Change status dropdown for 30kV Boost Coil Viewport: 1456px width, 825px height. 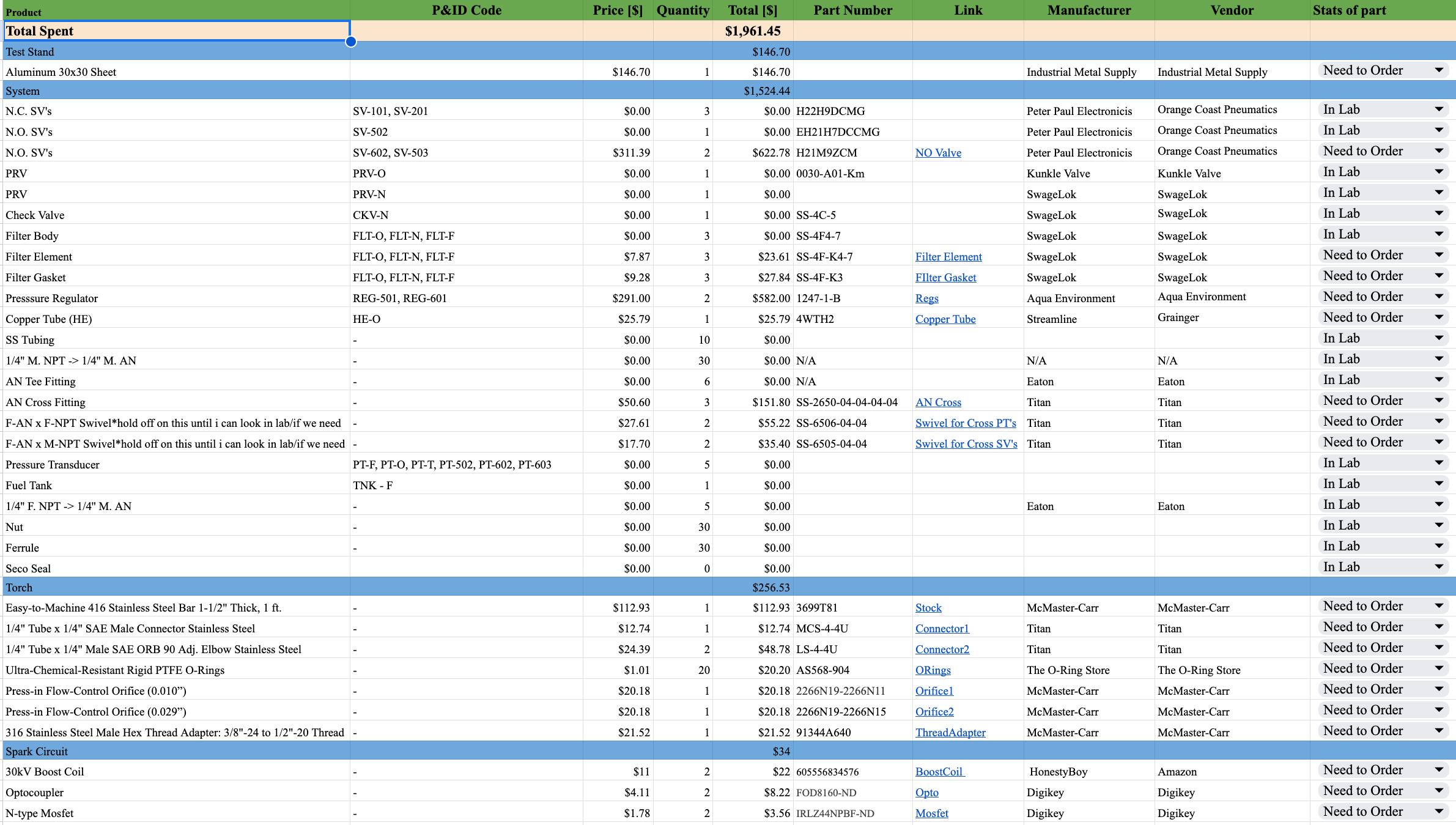(x=1439, y=770)
